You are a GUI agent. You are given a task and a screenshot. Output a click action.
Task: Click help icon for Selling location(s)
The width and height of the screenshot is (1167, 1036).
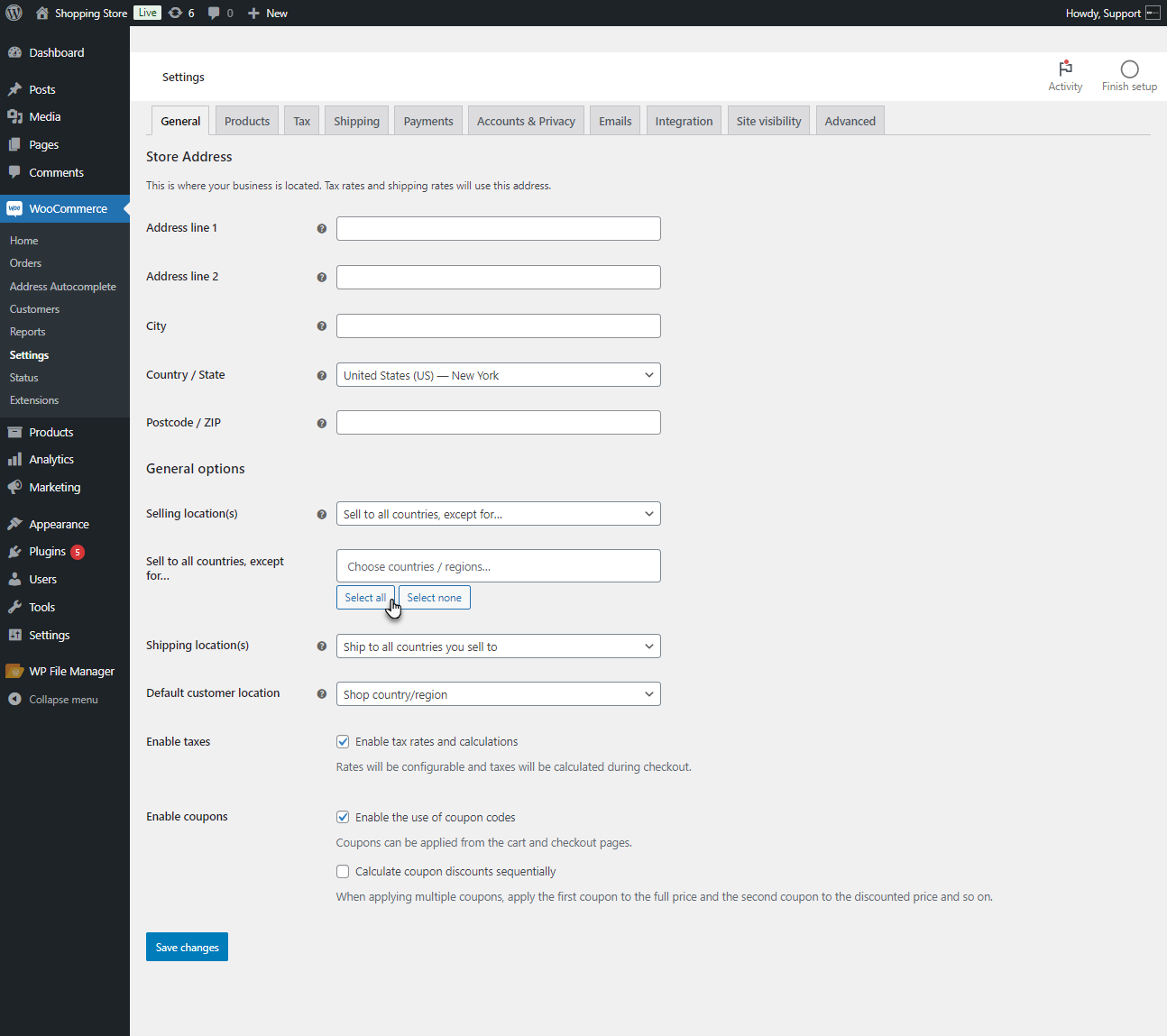click(x=321, y=515)
